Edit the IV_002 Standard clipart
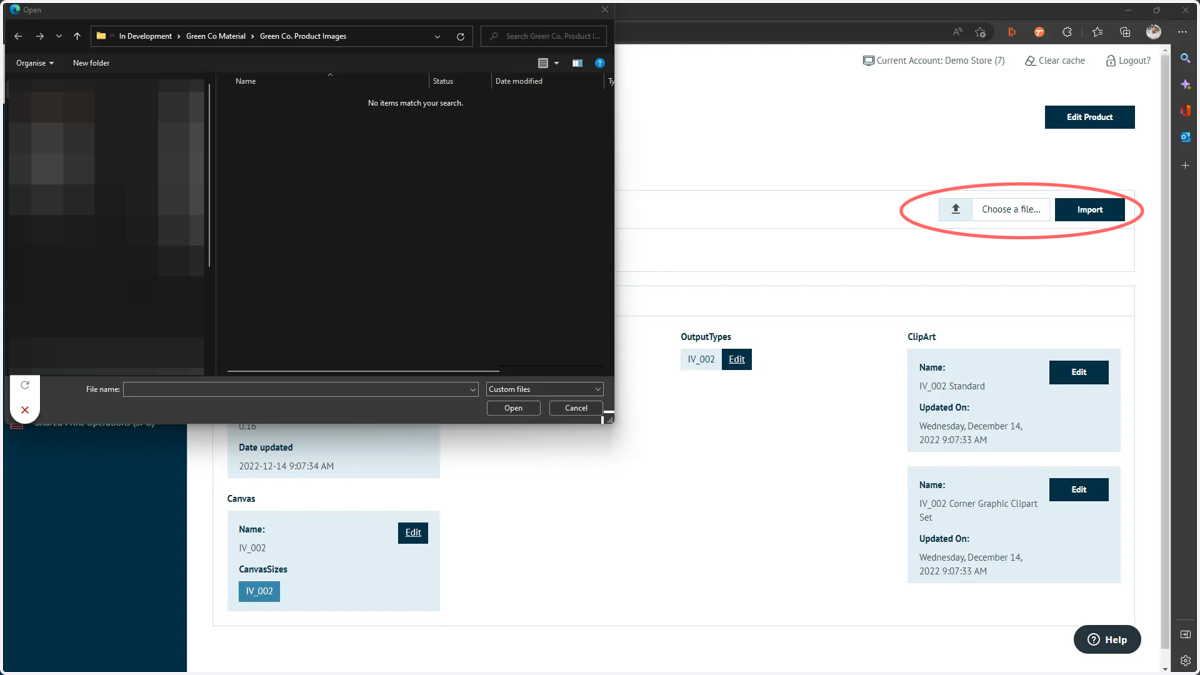The width and height of the screenshot is (1200, 675). (1079, 372)
